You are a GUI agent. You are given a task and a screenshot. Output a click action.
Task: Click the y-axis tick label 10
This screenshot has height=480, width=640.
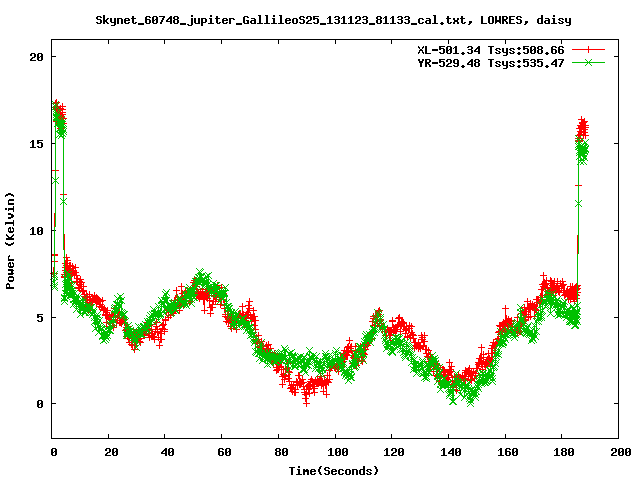(36, 231)
